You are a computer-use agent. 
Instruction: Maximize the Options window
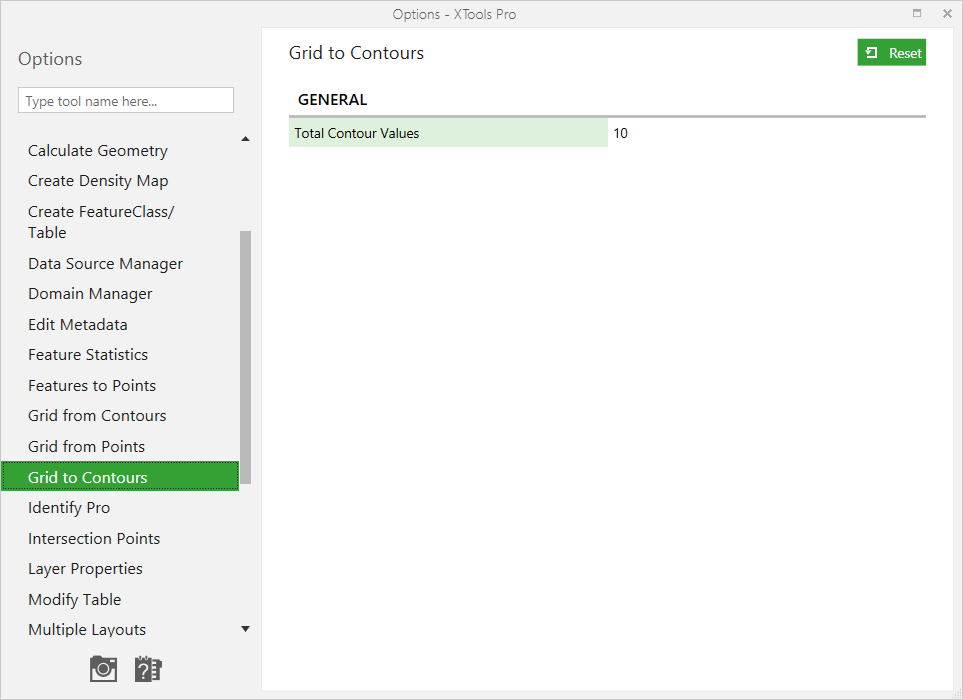[917, 14]
